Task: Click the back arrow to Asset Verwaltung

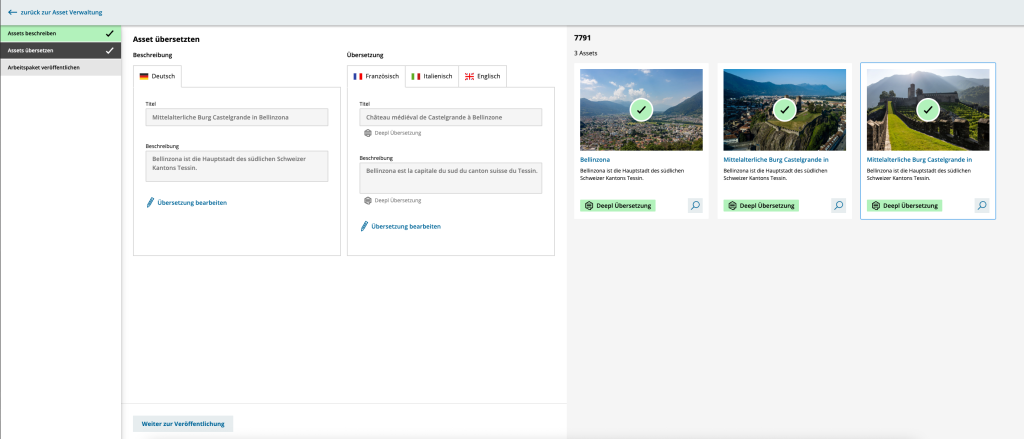Action: coord(12,12)
